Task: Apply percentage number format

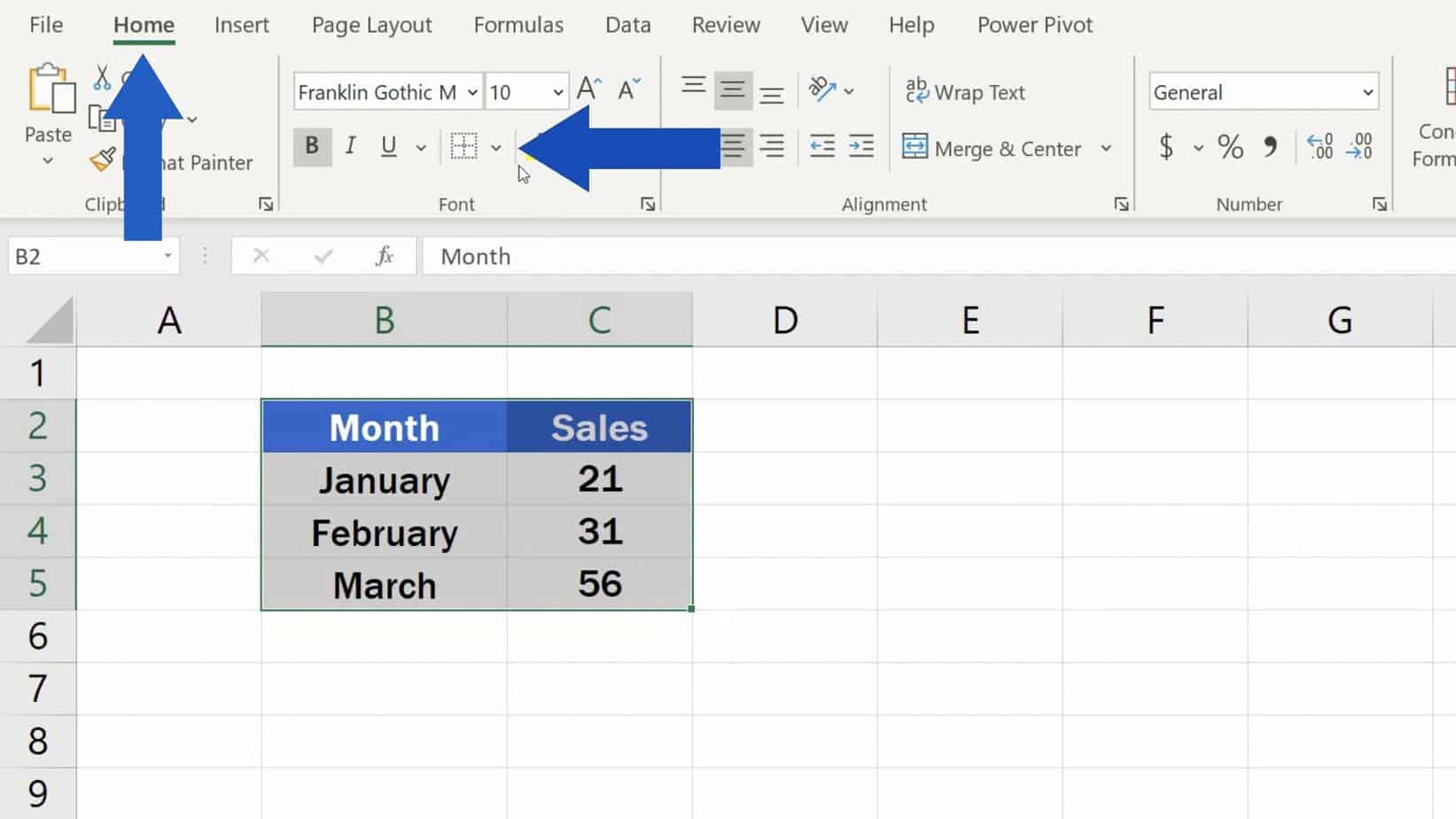Action: [1230, 148]
